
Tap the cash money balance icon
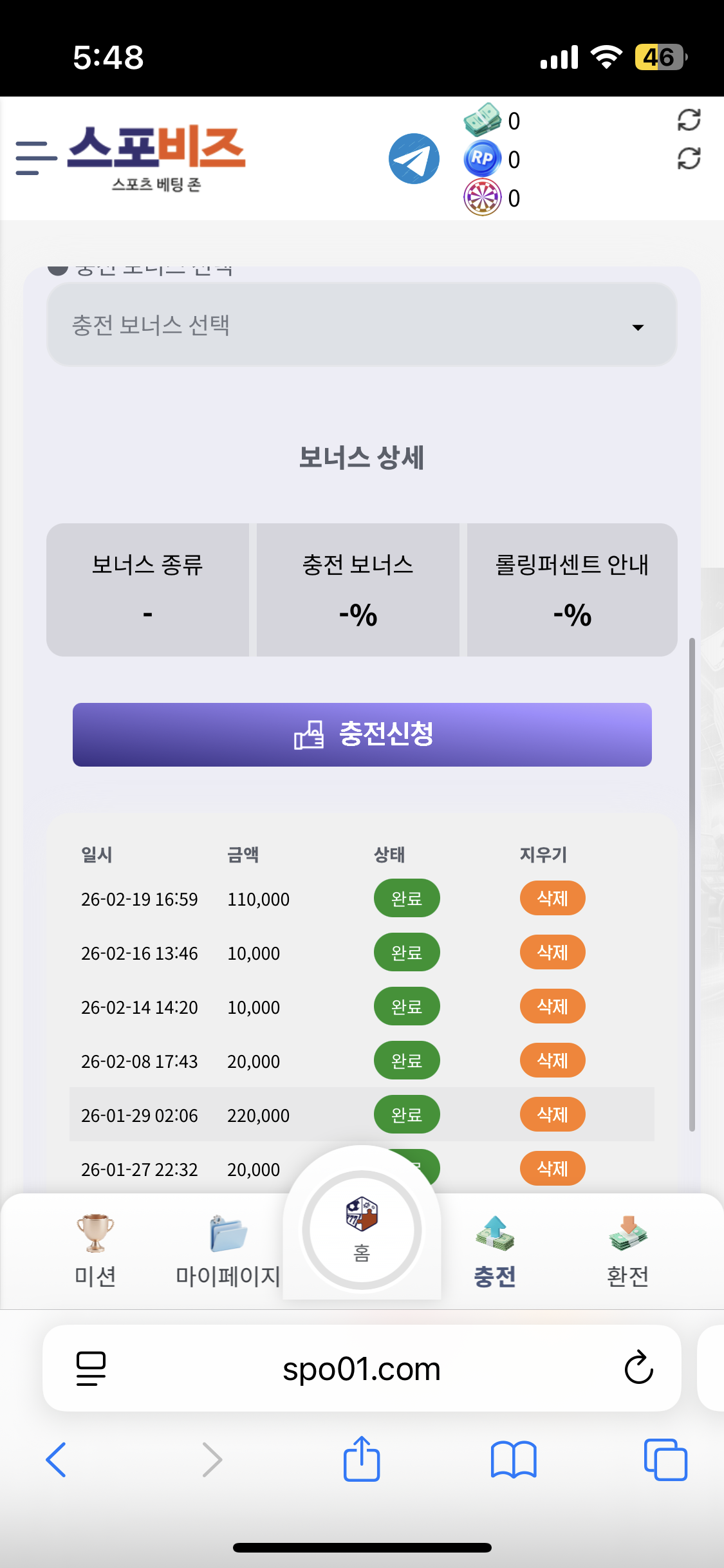[x=482, y=120]
